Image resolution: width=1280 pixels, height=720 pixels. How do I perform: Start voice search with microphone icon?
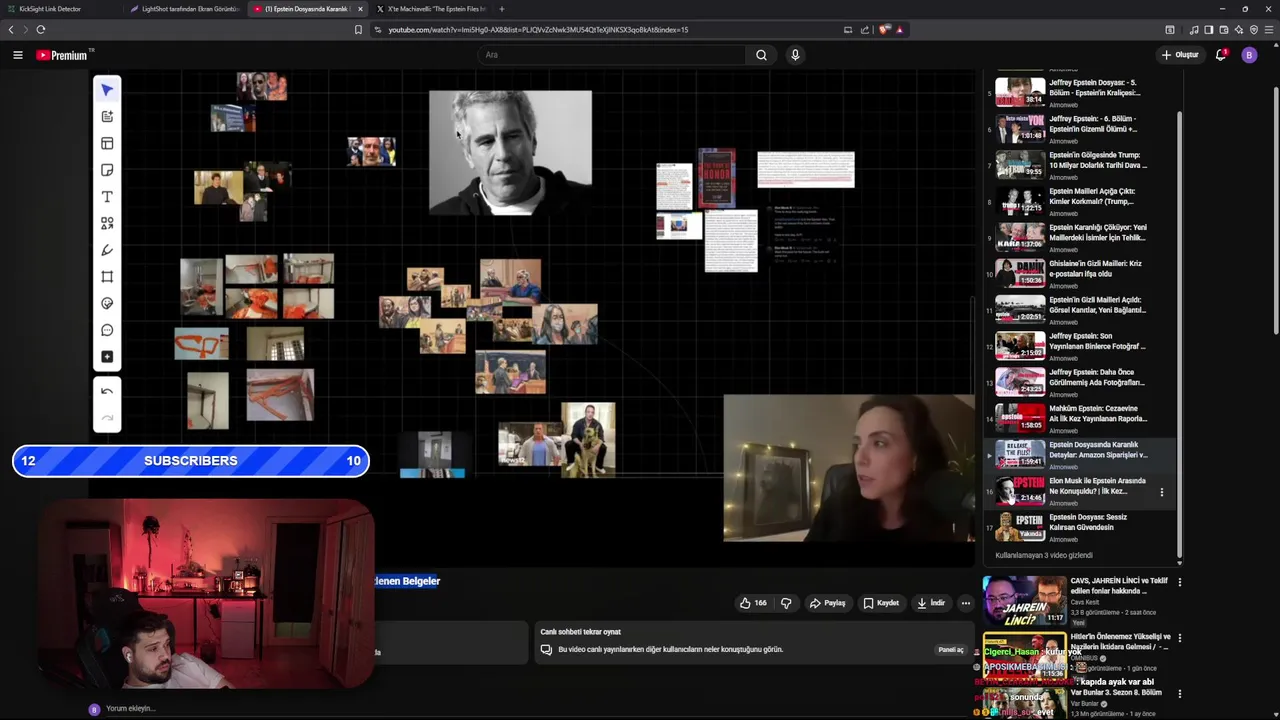795,55
